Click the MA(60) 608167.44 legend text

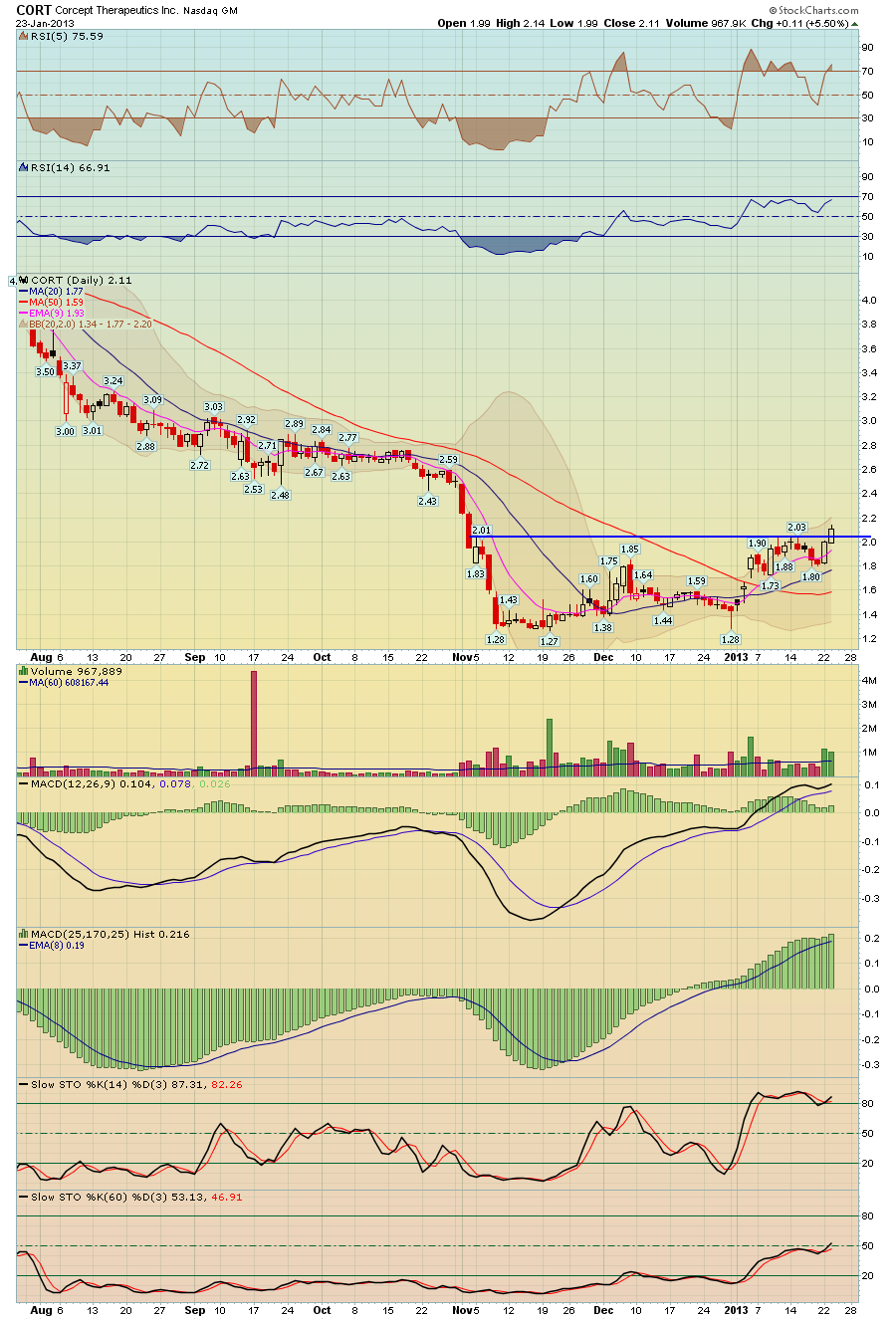click(69, 682)
